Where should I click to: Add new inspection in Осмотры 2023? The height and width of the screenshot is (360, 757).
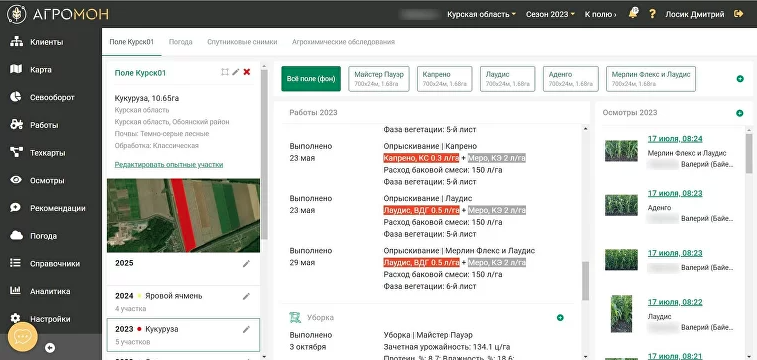740,113
